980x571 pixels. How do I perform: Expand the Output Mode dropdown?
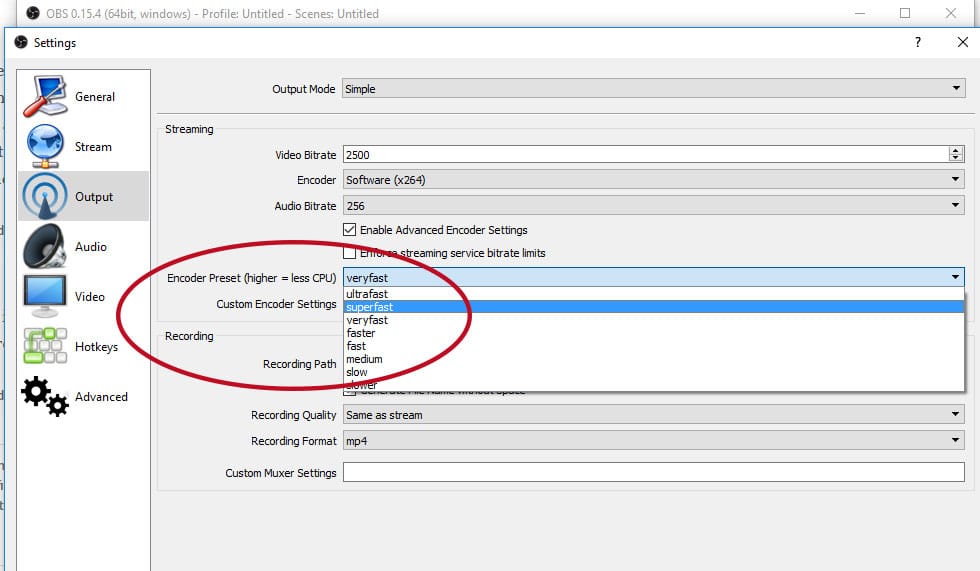point(654,89)
